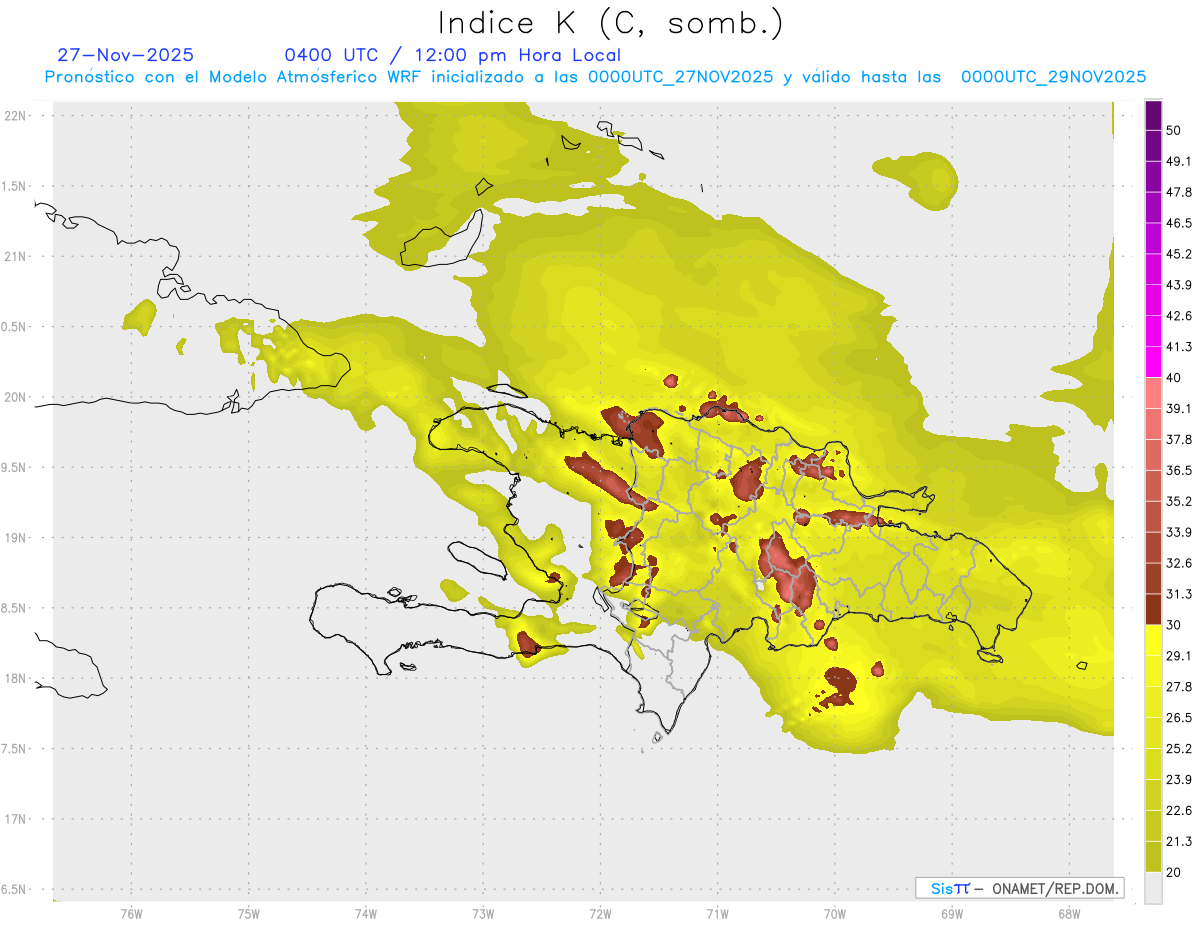1200x927 pixels.
Task: Click the color bar label "32.6"
Action: [1178, 563]
